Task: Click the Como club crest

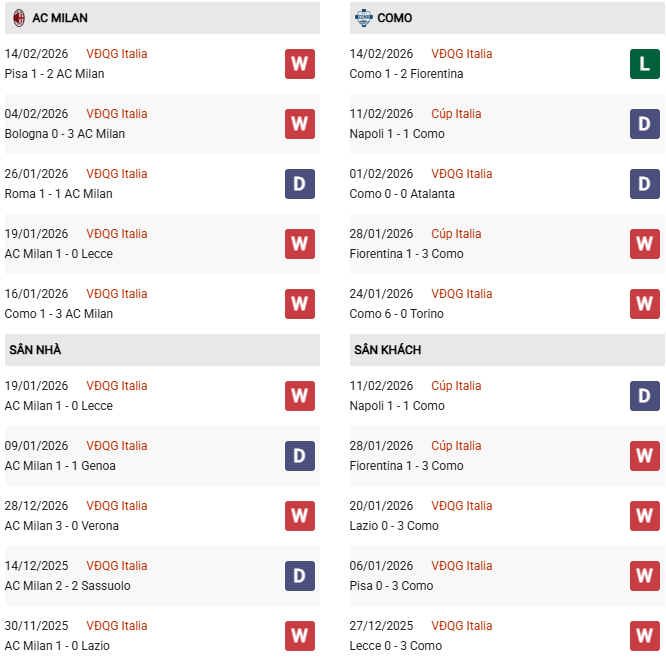Action: click(363, 18)
